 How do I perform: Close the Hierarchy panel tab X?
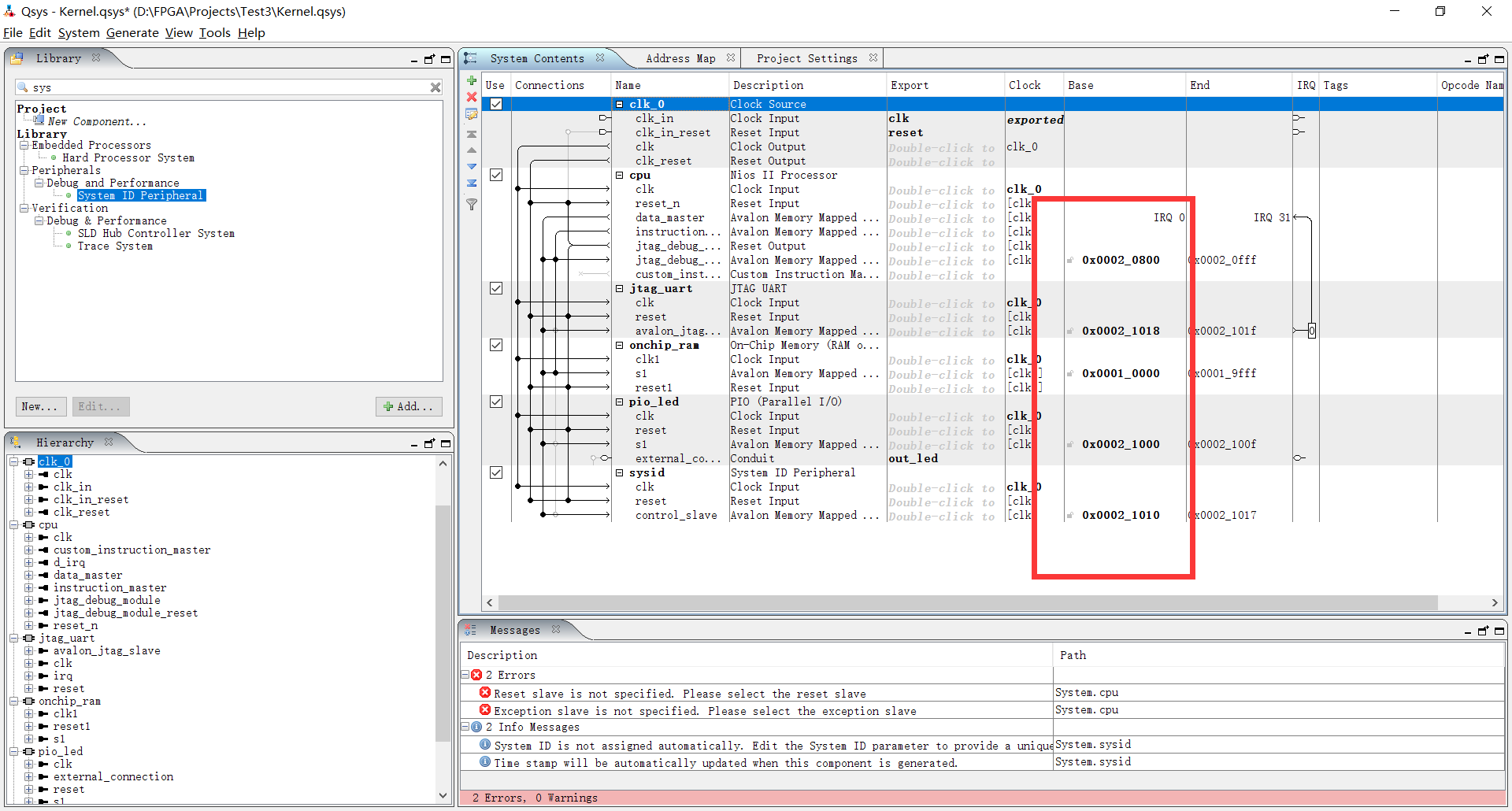[x=109, y=442]
